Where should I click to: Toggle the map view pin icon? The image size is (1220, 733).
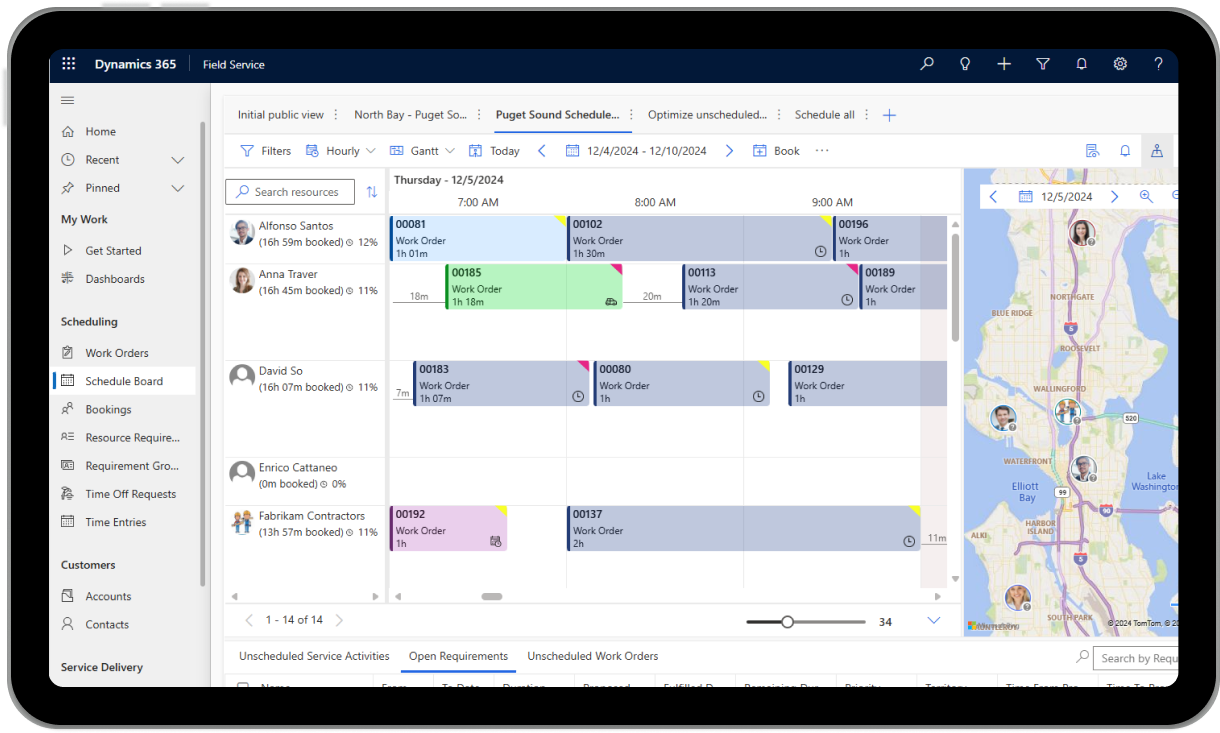(x=1157, y=151)
